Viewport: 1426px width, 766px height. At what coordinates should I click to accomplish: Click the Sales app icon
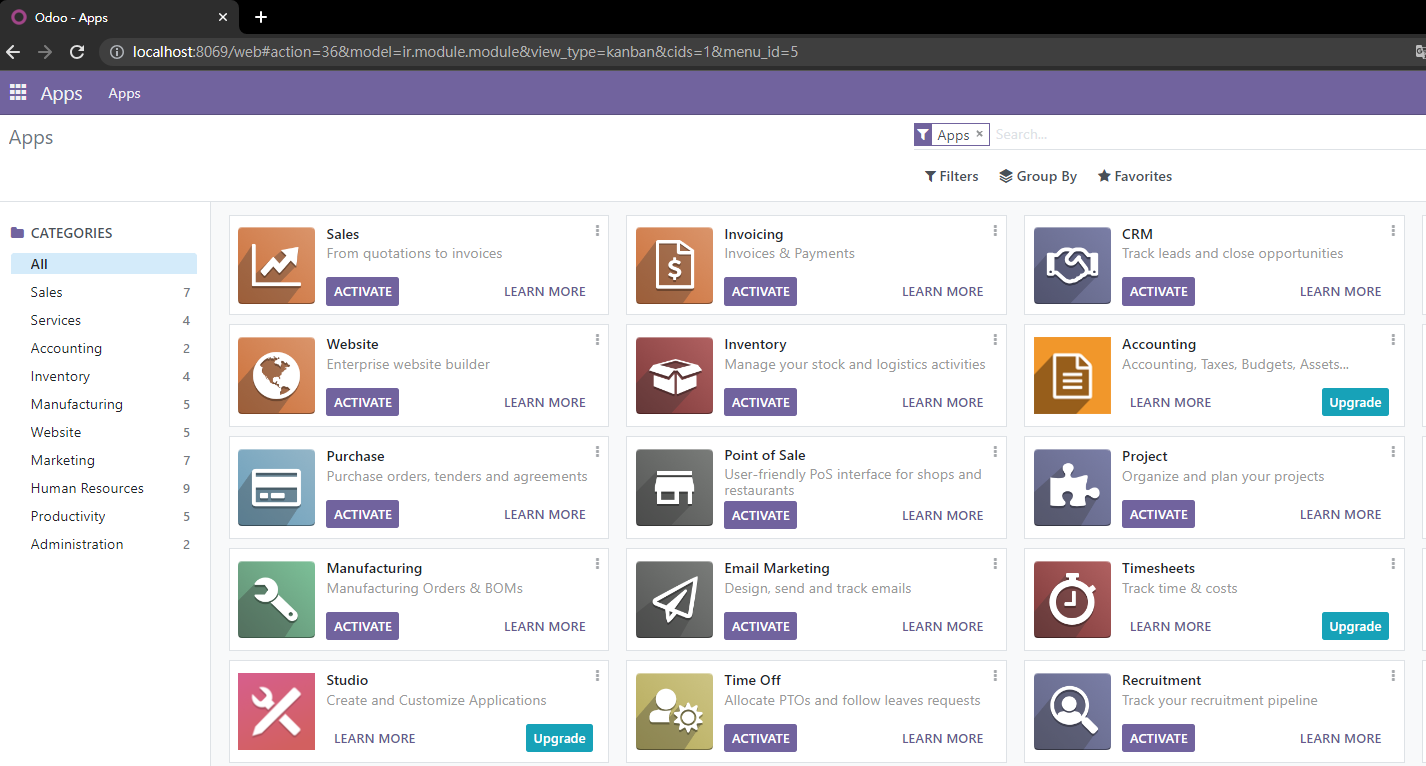[x=276, y=266]
